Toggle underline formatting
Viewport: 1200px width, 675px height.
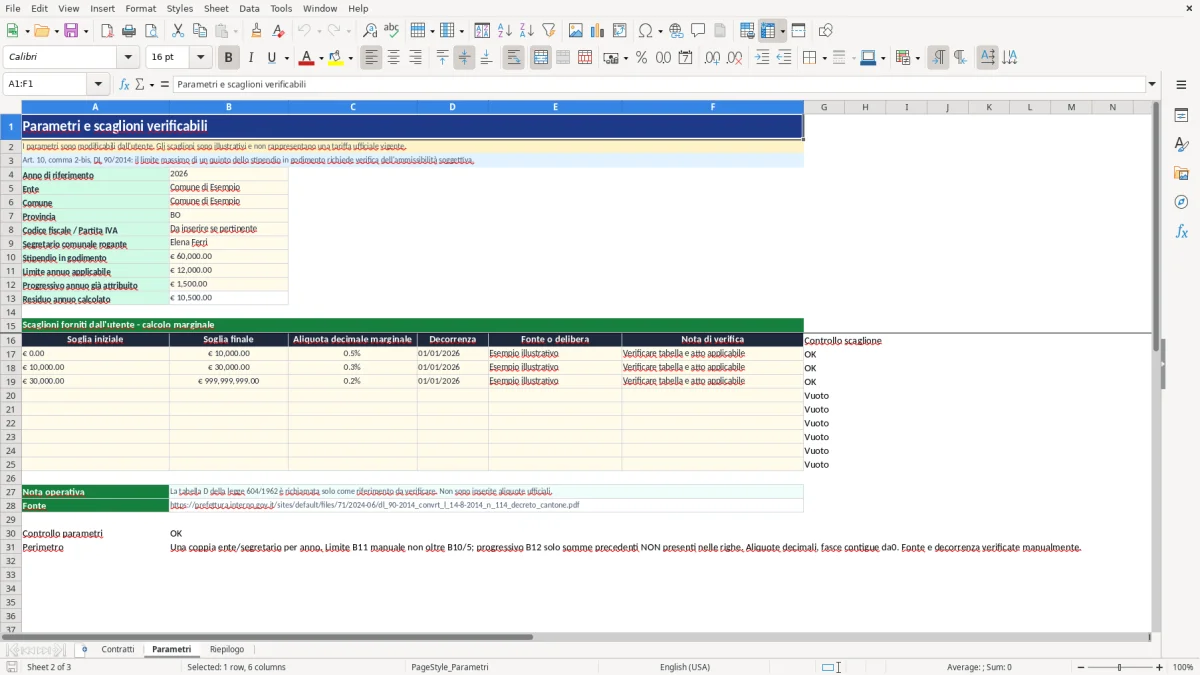pos(271,58)
